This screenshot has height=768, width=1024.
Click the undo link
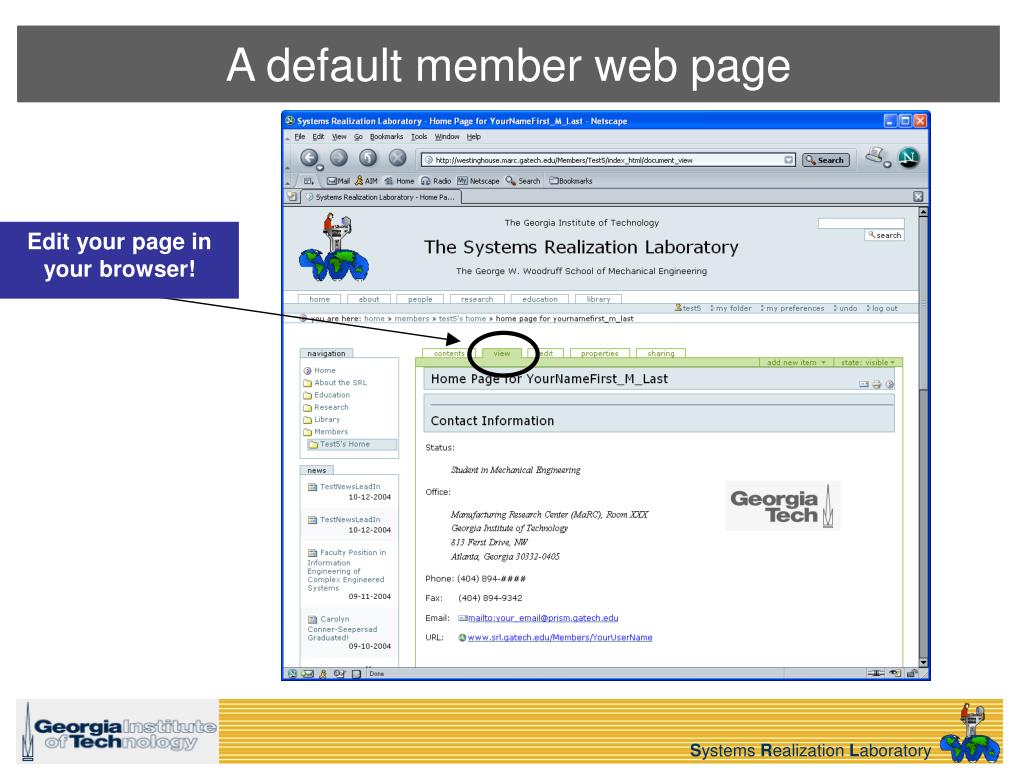click(845, 308)
